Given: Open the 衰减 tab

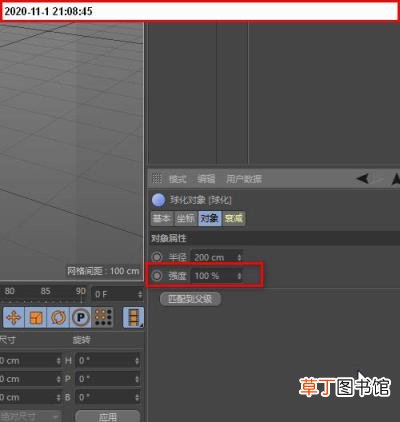Looking at the screenshot, I should tap(234, 219).
